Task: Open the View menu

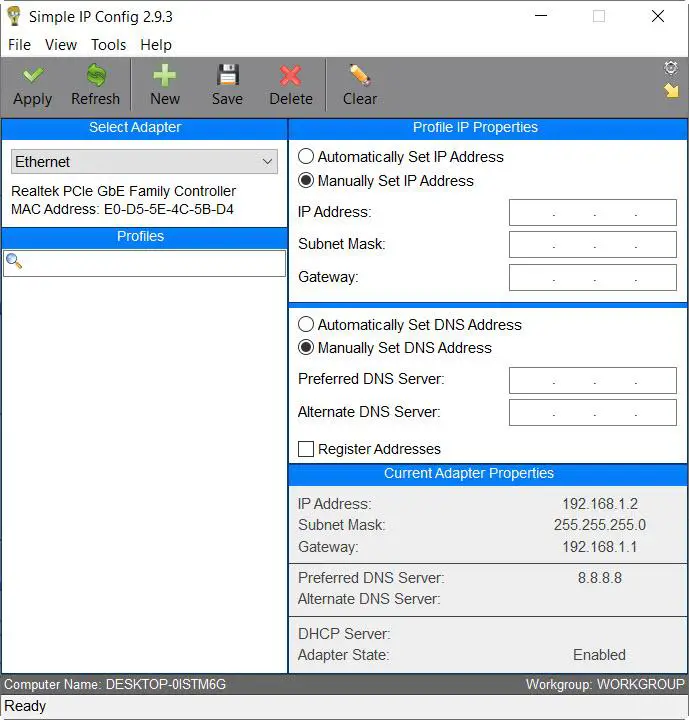Action: pyautogui.click(x=61, y=45)
